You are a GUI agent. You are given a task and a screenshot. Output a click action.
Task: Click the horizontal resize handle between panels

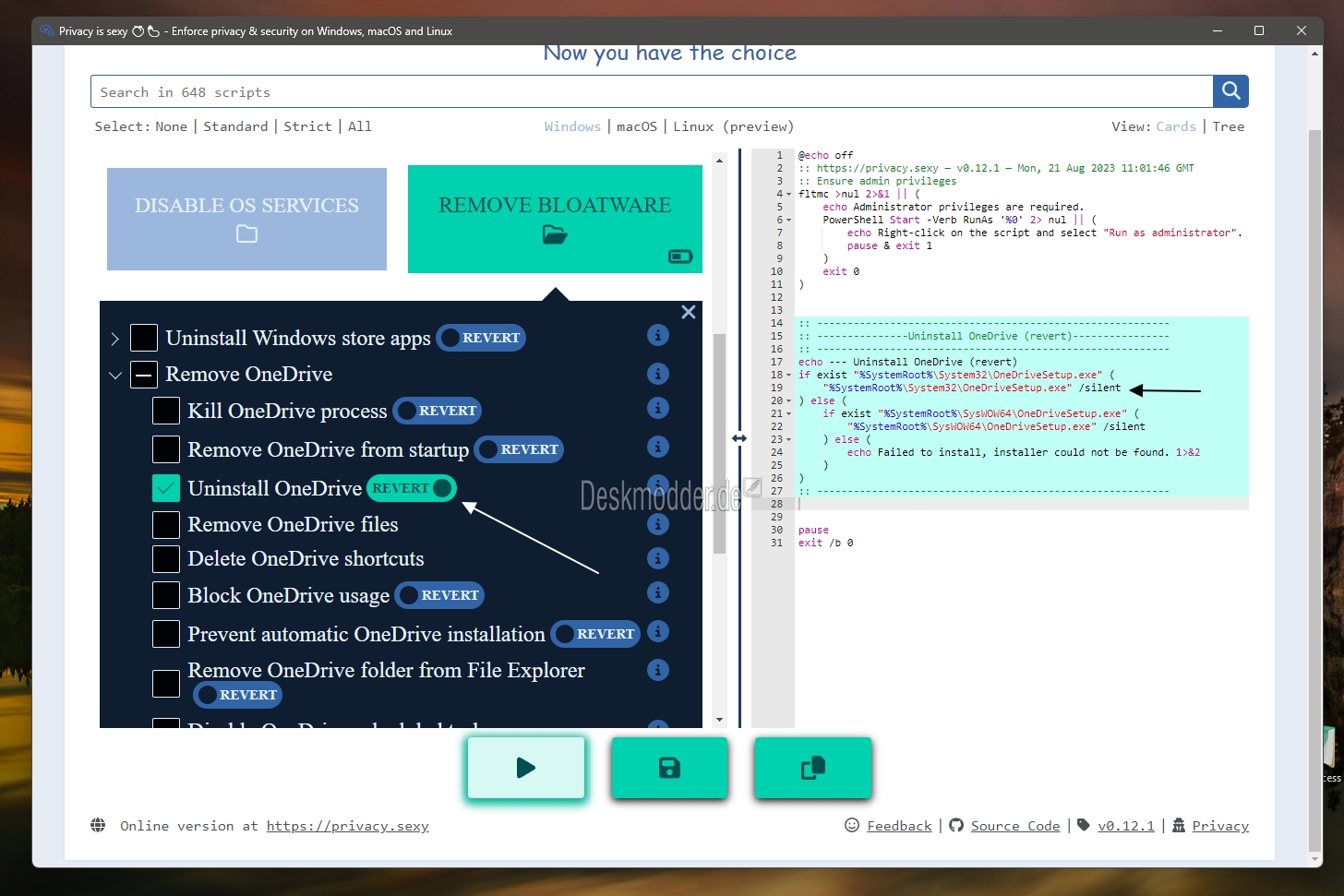739,438
